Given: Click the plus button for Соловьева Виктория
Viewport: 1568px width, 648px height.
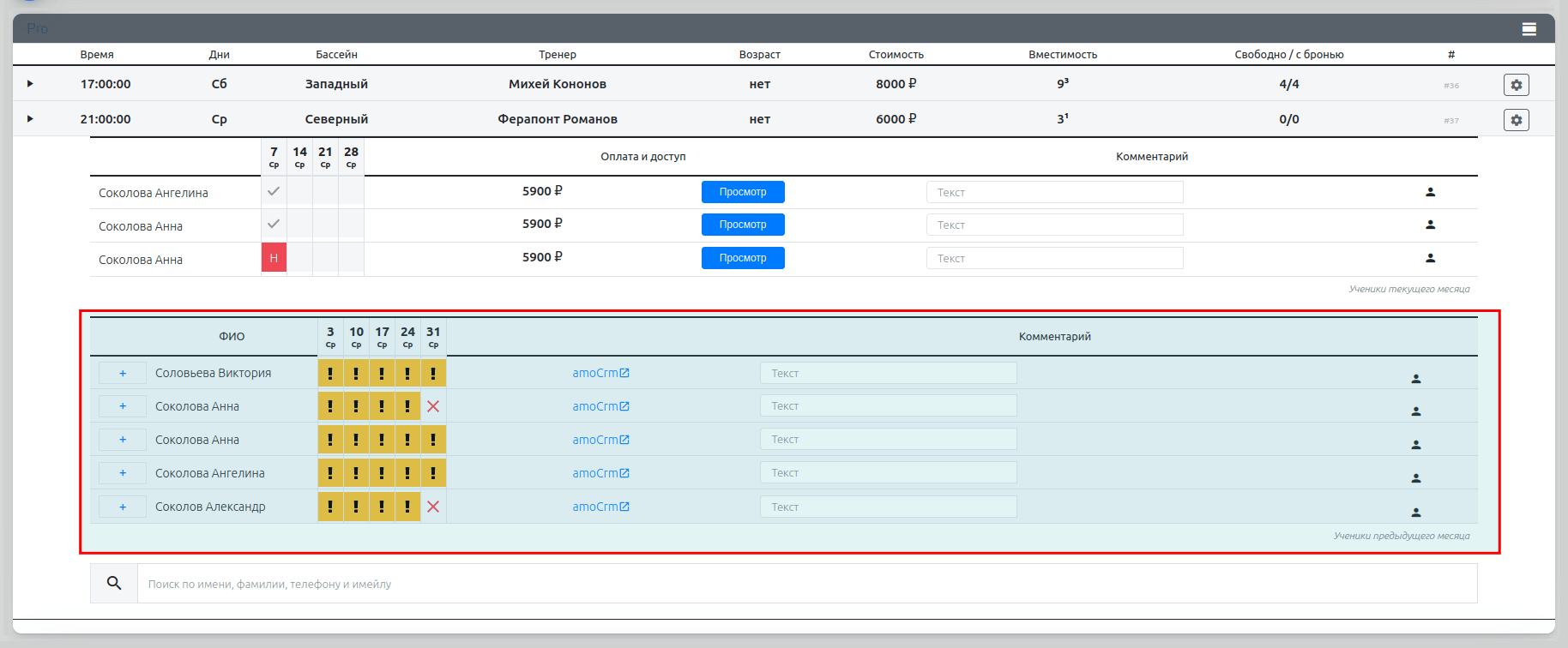Looking at the screenshot, I should [123, 374].
